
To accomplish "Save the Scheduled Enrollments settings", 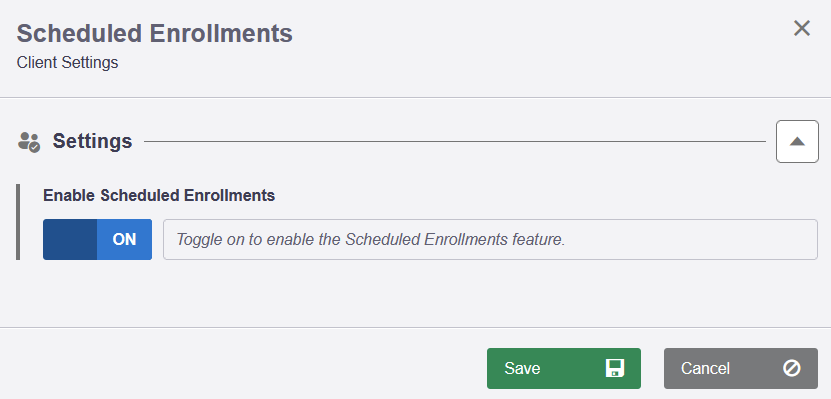I will 564,368.
